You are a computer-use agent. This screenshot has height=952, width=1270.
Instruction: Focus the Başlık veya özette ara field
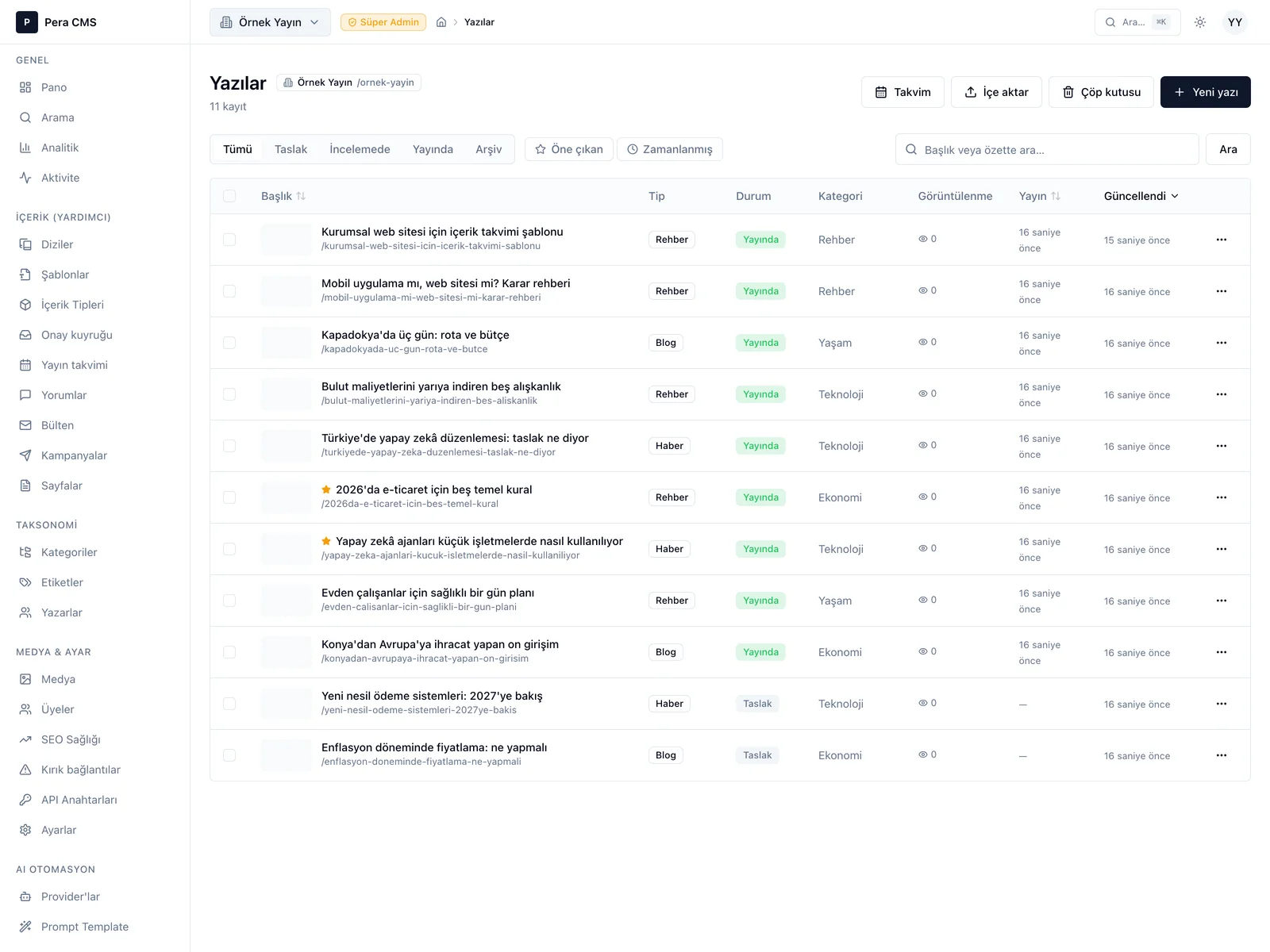1047,149
